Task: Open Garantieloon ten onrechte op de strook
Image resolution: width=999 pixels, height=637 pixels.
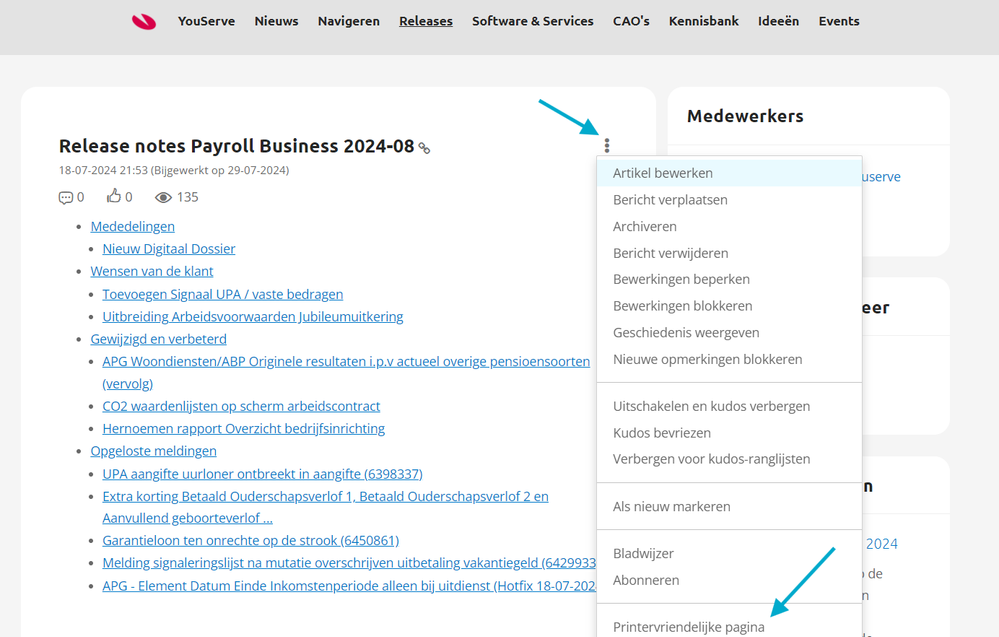Action: [x=250, y=541]
